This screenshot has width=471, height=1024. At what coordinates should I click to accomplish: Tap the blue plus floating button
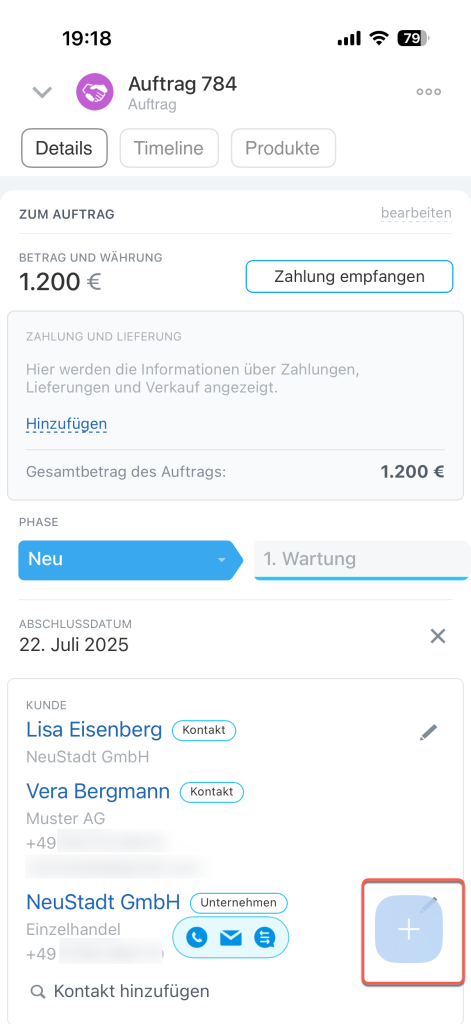409,929
